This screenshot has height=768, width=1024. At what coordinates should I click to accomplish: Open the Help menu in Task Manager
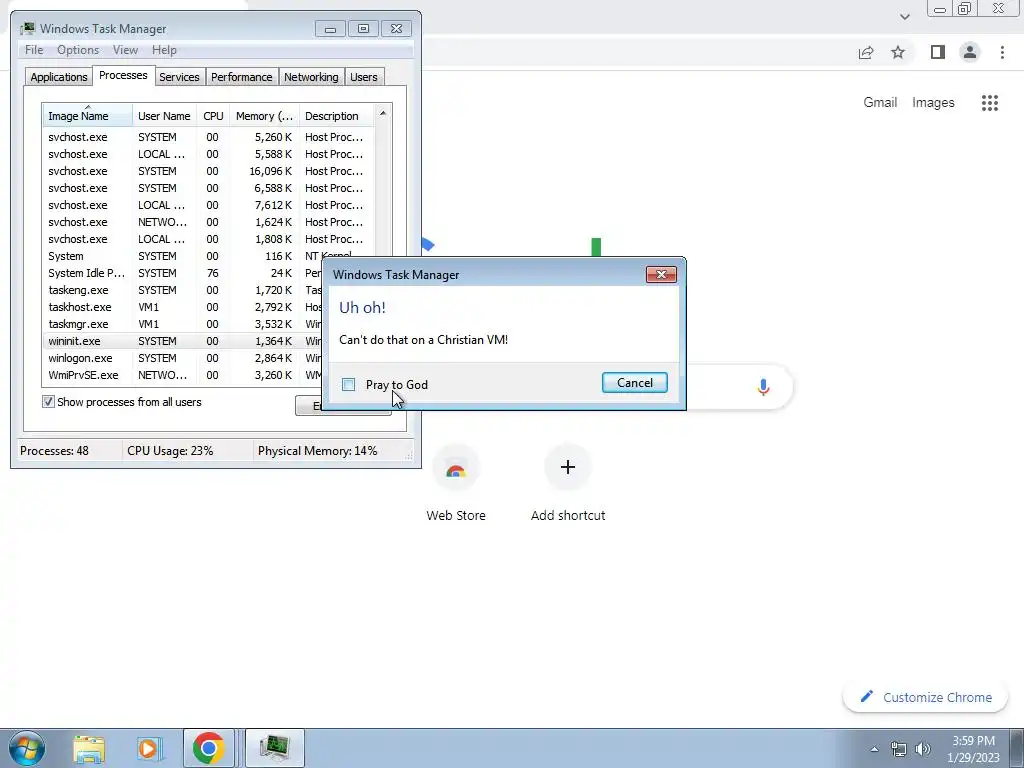tap(164, 50)
